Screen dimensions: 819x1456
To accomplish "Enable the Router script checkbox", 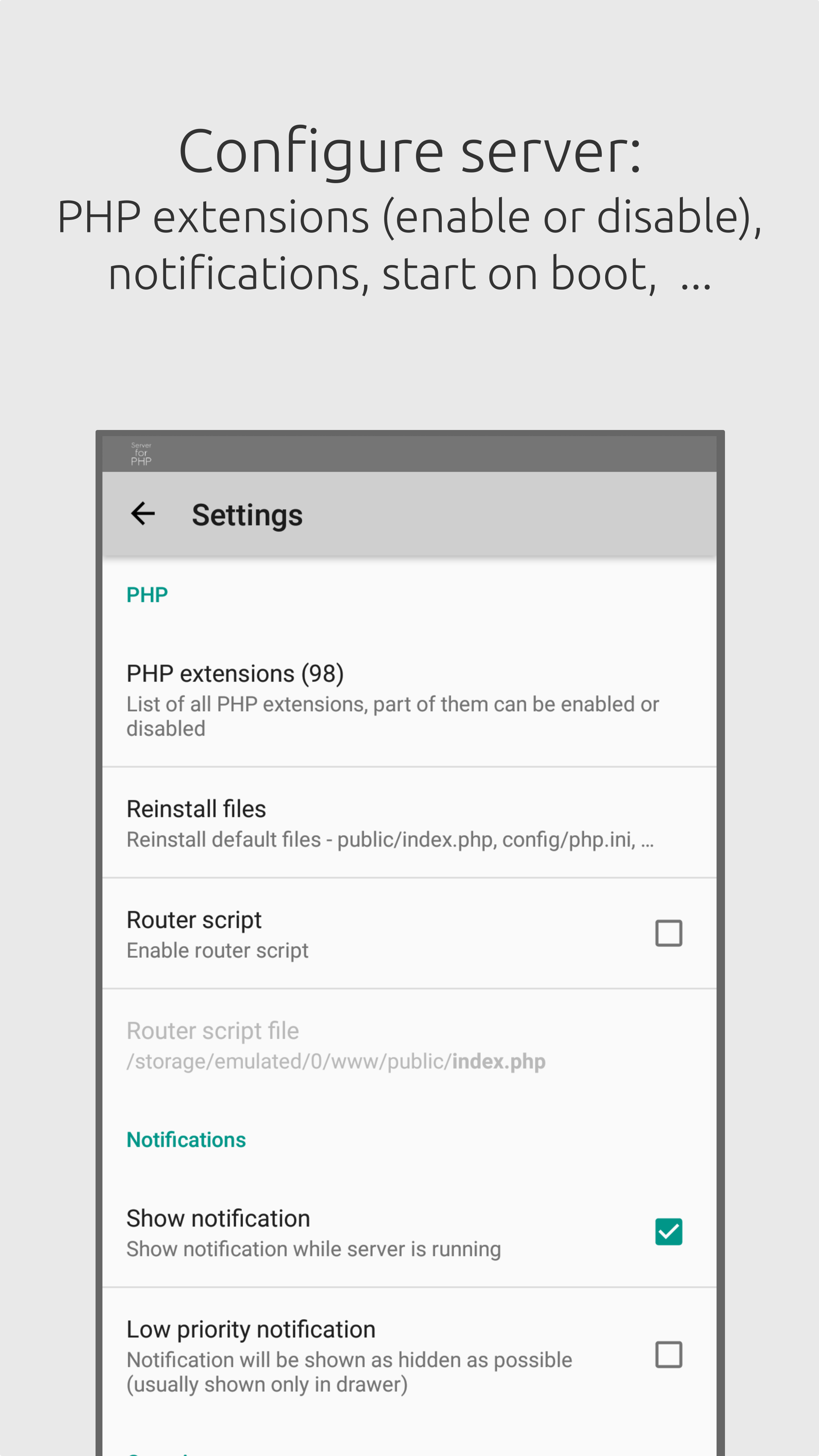I will (x=668, y=933).
